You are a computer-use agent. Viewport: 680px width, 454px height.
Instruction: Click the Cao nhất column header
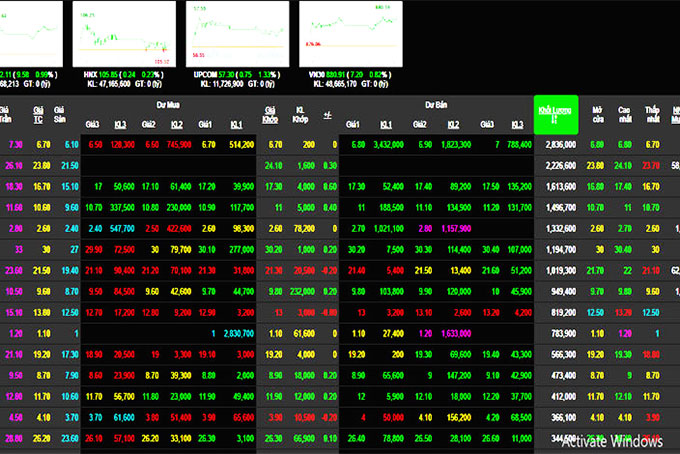point(624,113)
